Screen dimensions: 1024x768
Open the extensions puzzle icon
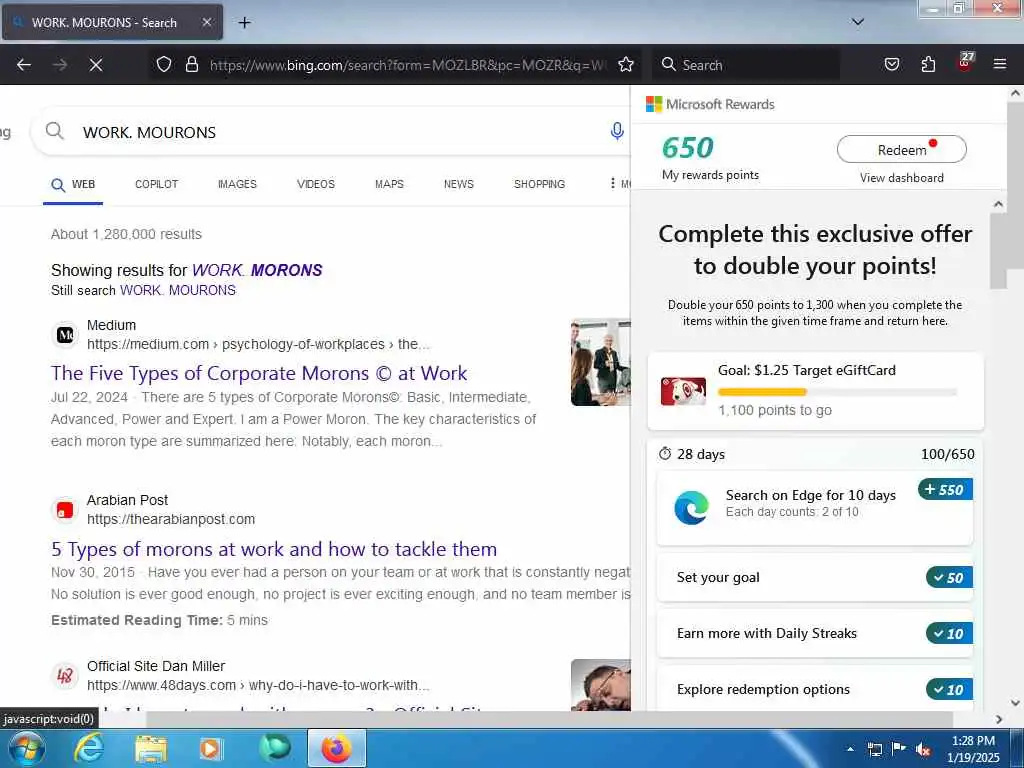coord(928,64)
